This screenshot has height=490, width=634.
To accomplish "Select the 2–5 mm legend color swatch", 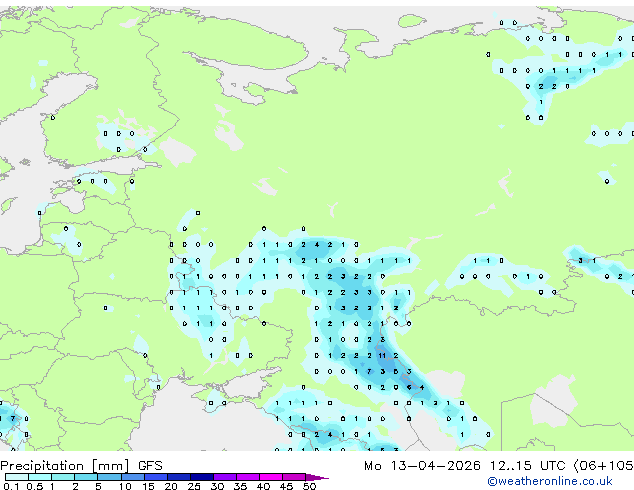I will pos(86,477).
